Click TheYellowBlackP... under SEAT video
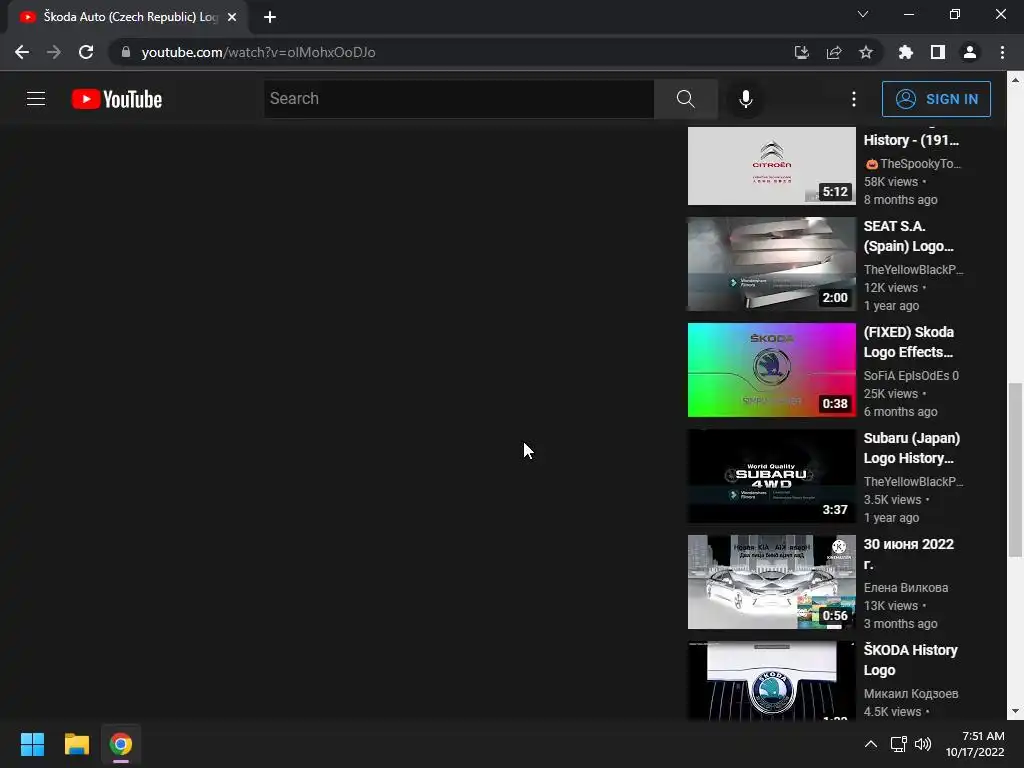The width and height of the screenshot is (1024, 768). coord(913,270)
